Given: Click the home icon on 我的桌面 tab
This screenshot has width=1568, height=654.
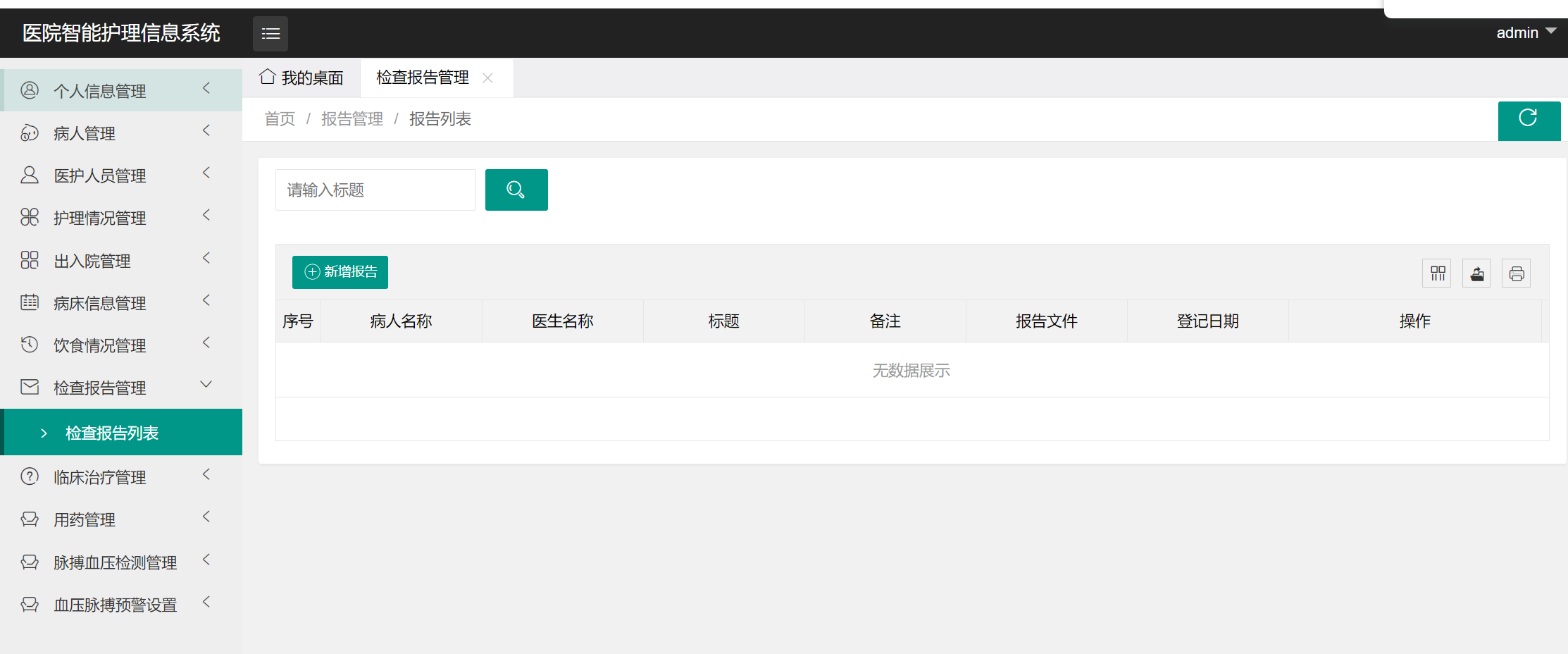Looking at the screenshot, I should coord(267,76).
